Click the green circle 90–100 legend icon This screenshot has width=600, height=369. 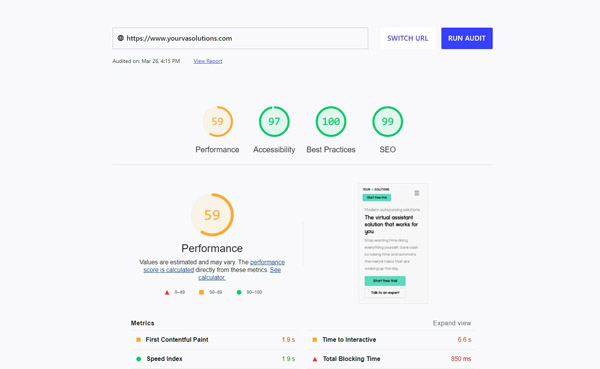point(239,292)
